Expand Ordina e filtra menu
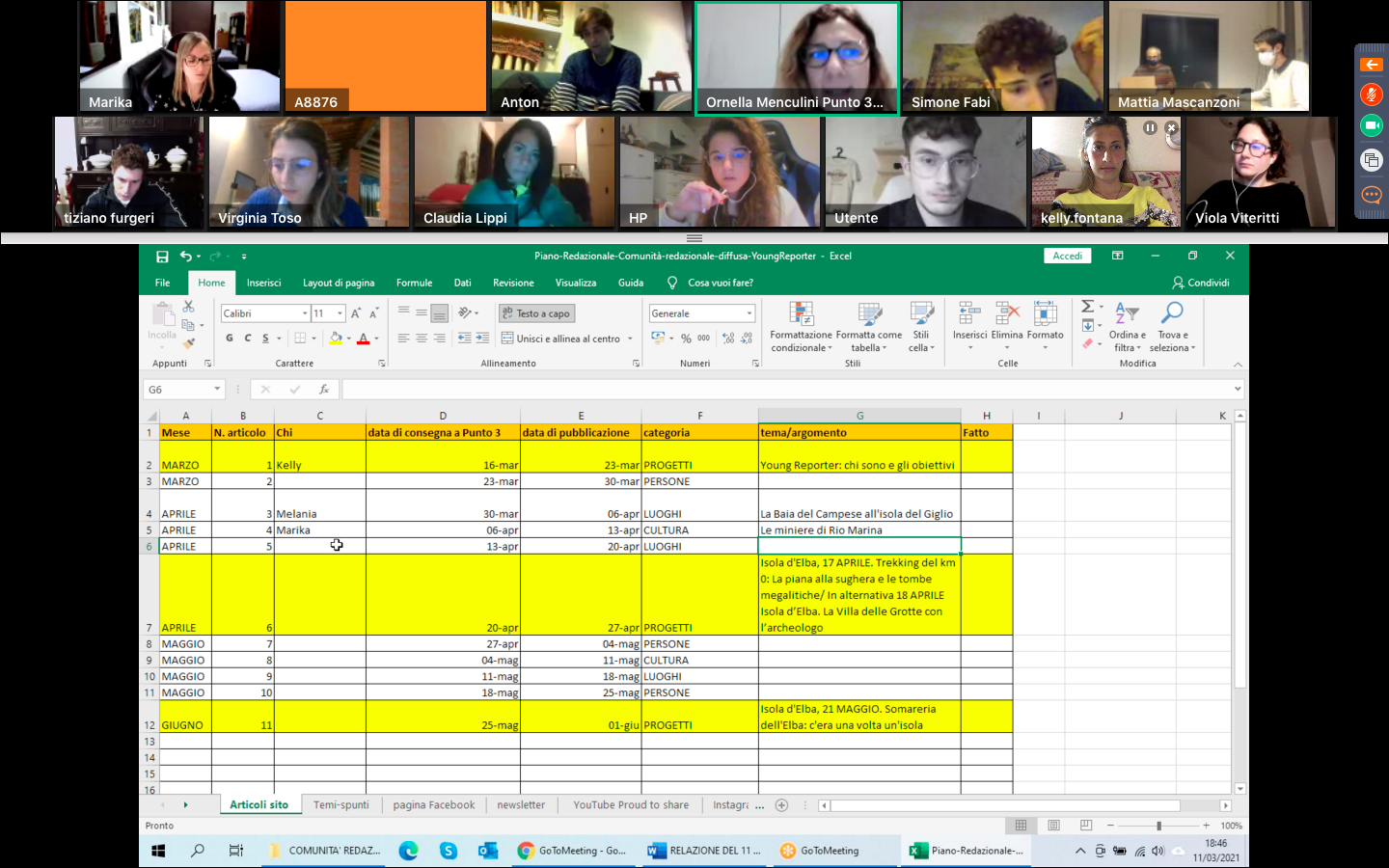The height and width of the screenshot is (868, 1389). pos(1128,327)
